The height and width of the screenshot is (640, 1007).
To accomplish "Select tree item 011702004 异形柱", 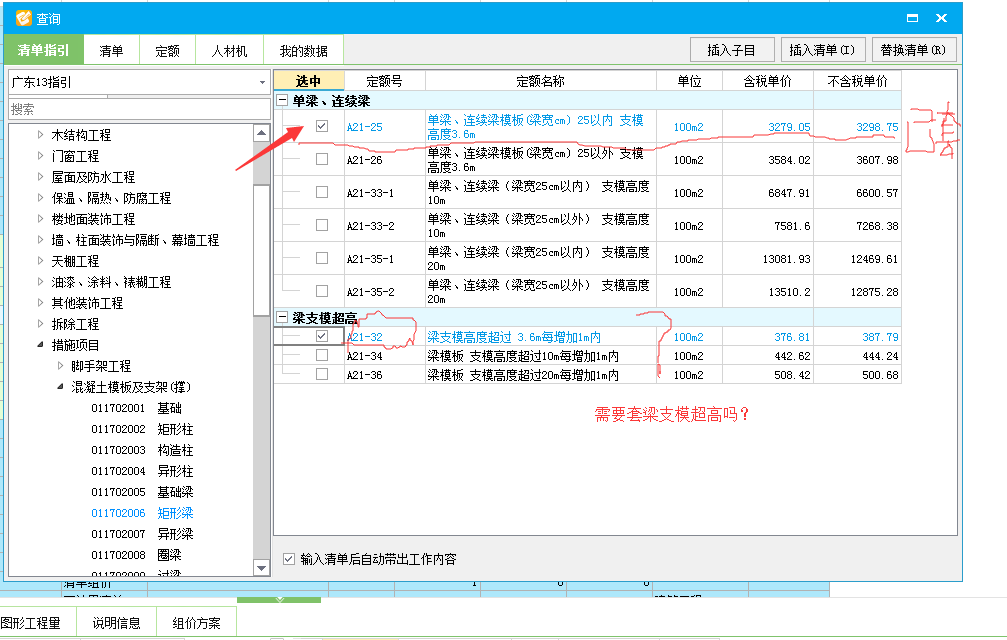I will [x=142, y=471].
